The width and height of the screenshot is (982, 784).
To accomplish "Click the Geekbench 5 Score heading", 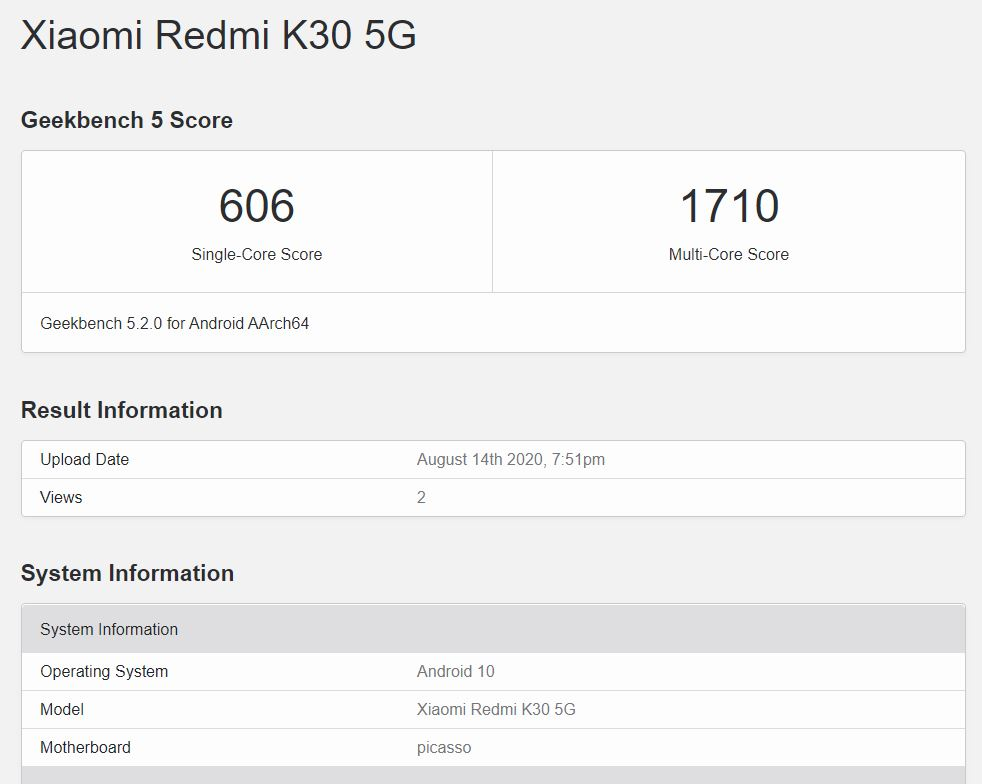I will click(126, 120).
